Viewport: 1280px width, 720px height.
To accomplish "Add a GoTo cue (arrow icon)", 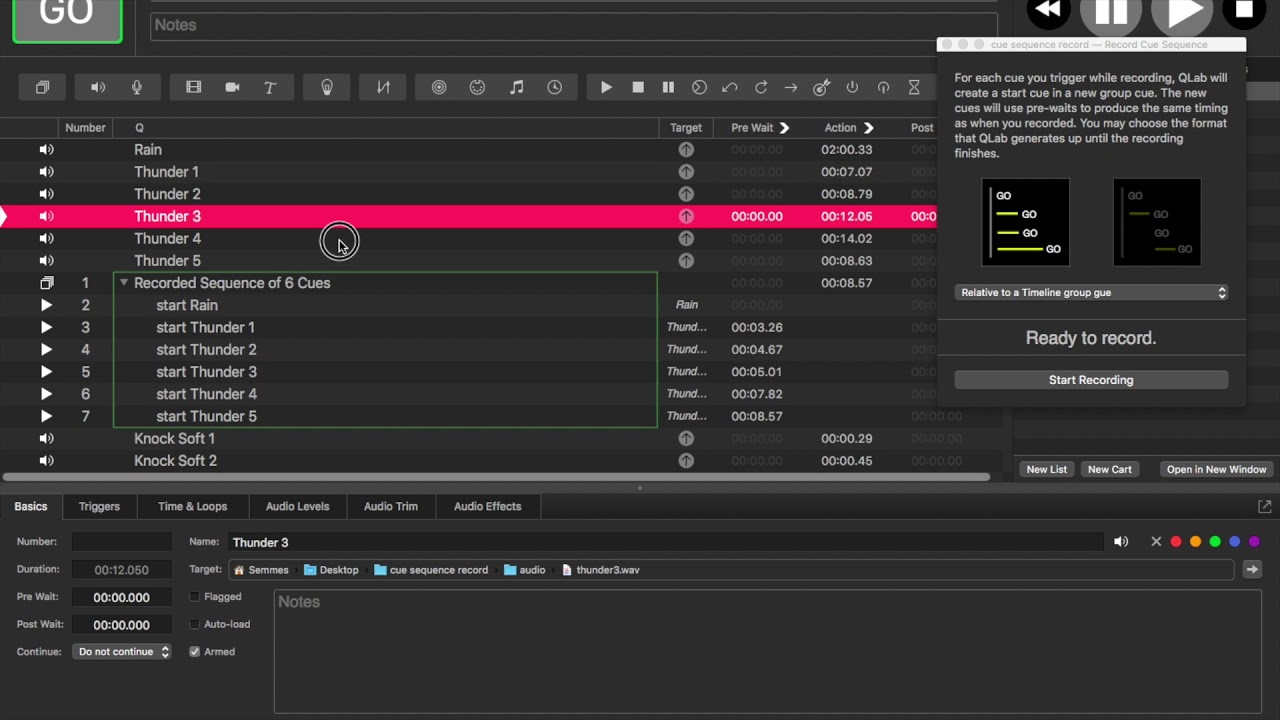I will point(791,88).
